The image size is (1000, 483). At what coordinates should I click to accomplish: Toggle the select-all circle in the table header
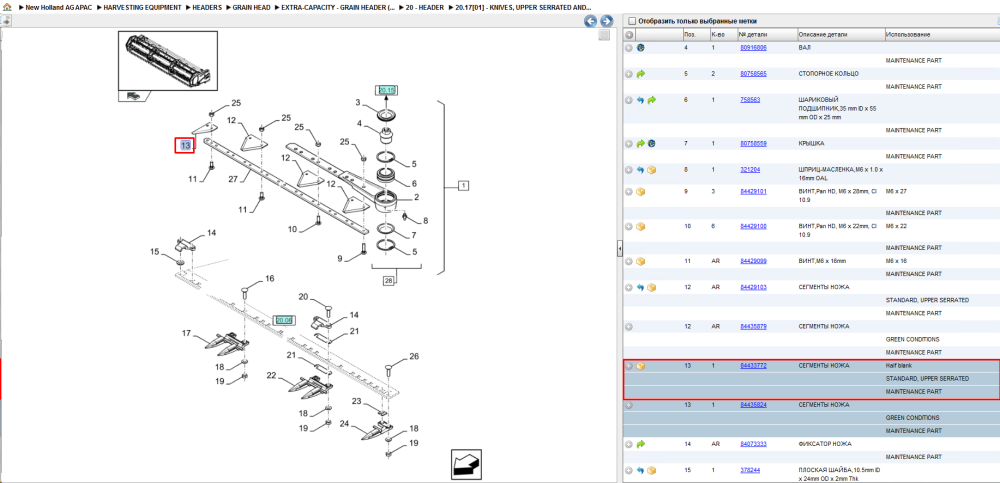point(629,34)
